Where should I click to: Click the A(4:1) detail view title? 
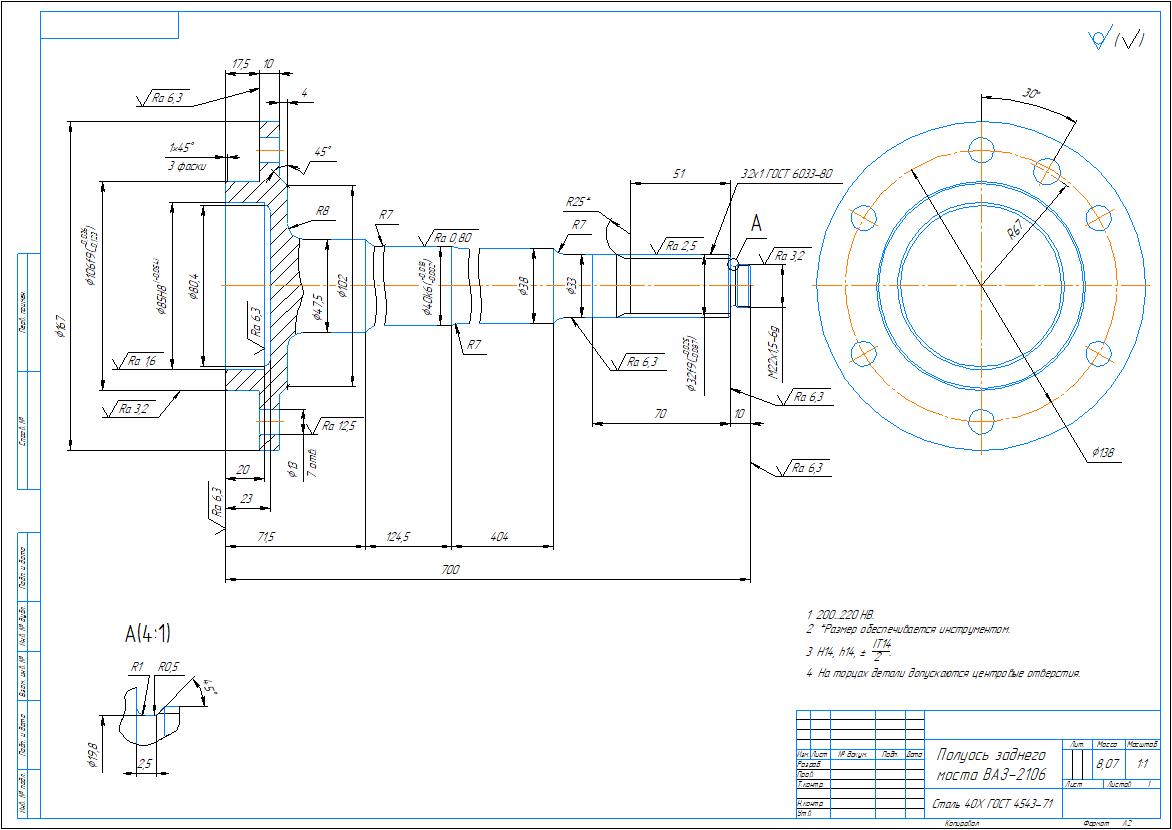[147, 633]
